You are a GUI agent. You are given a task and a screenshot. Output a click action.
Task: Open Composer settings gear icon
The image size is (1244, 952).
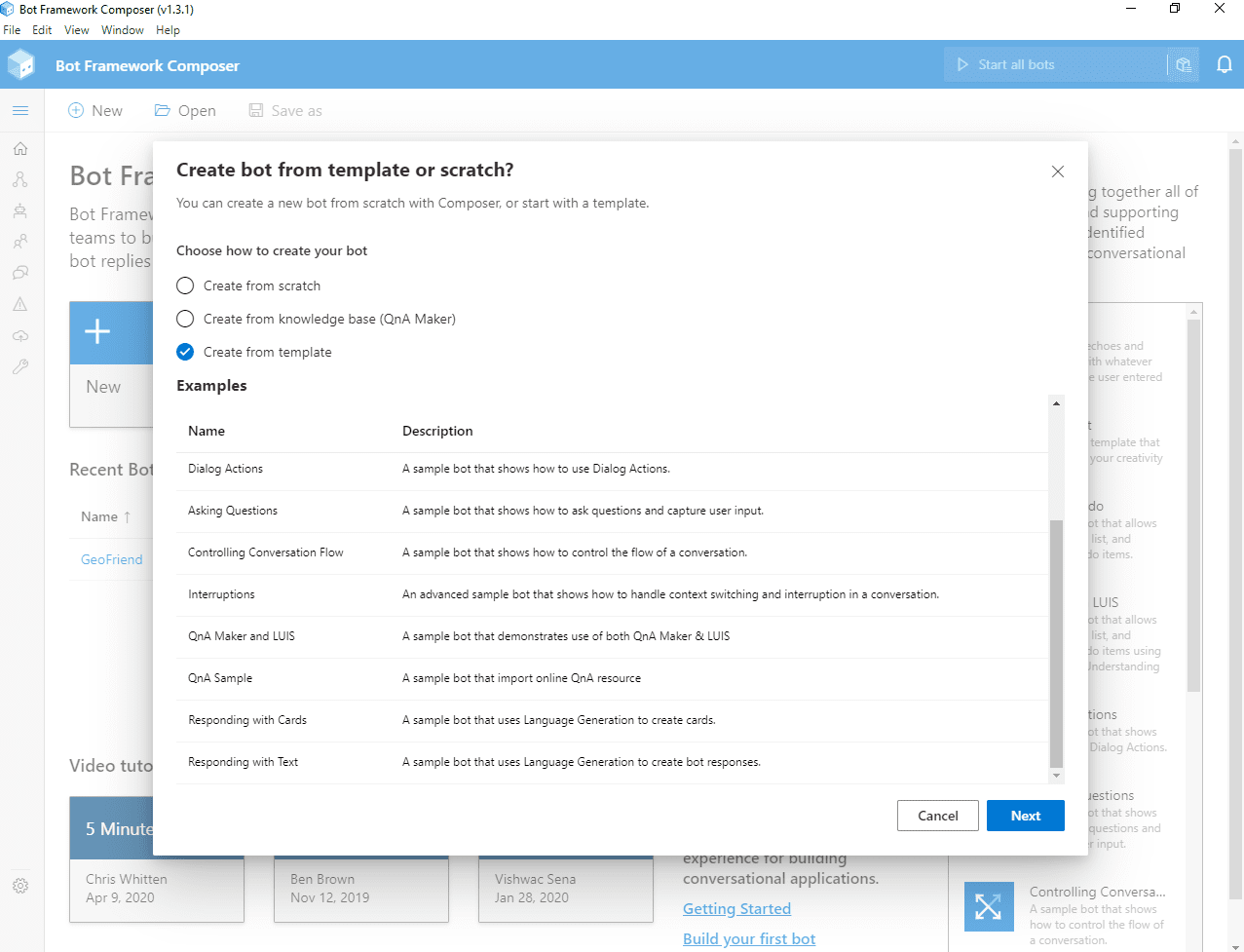pyautogui.click(x=20, y=886)
